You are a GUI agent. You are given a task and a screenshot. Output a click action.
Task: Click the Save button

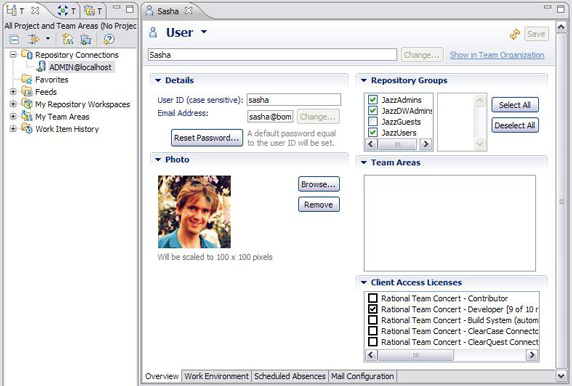tap(536, 34)
